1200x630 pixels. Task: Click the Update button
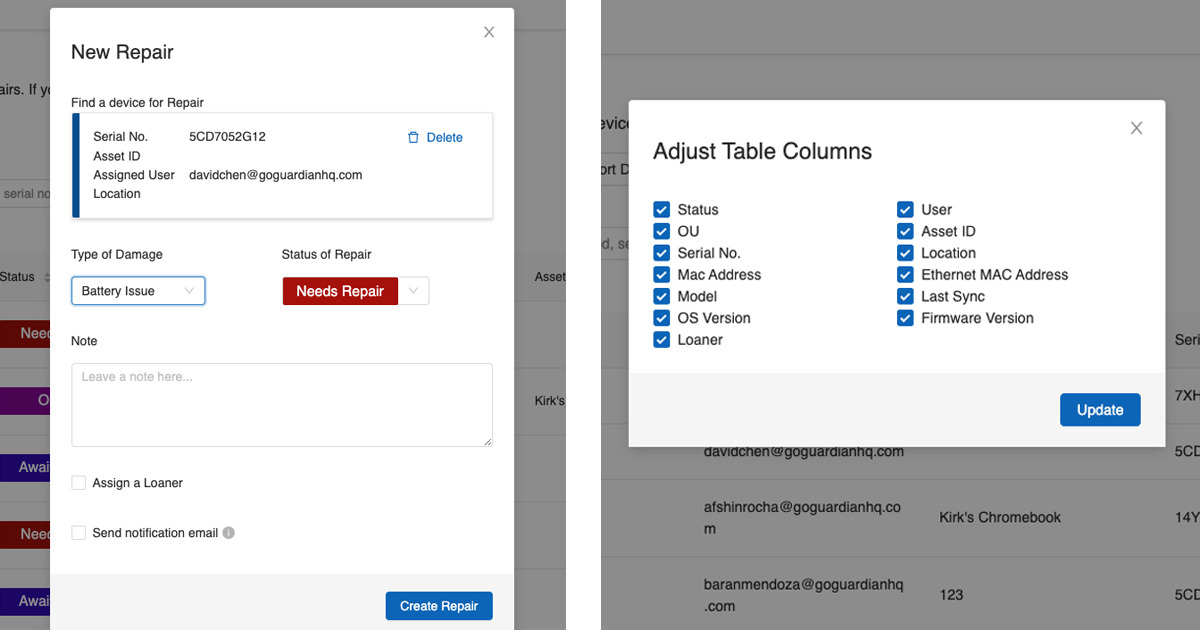pos(1100,410)
